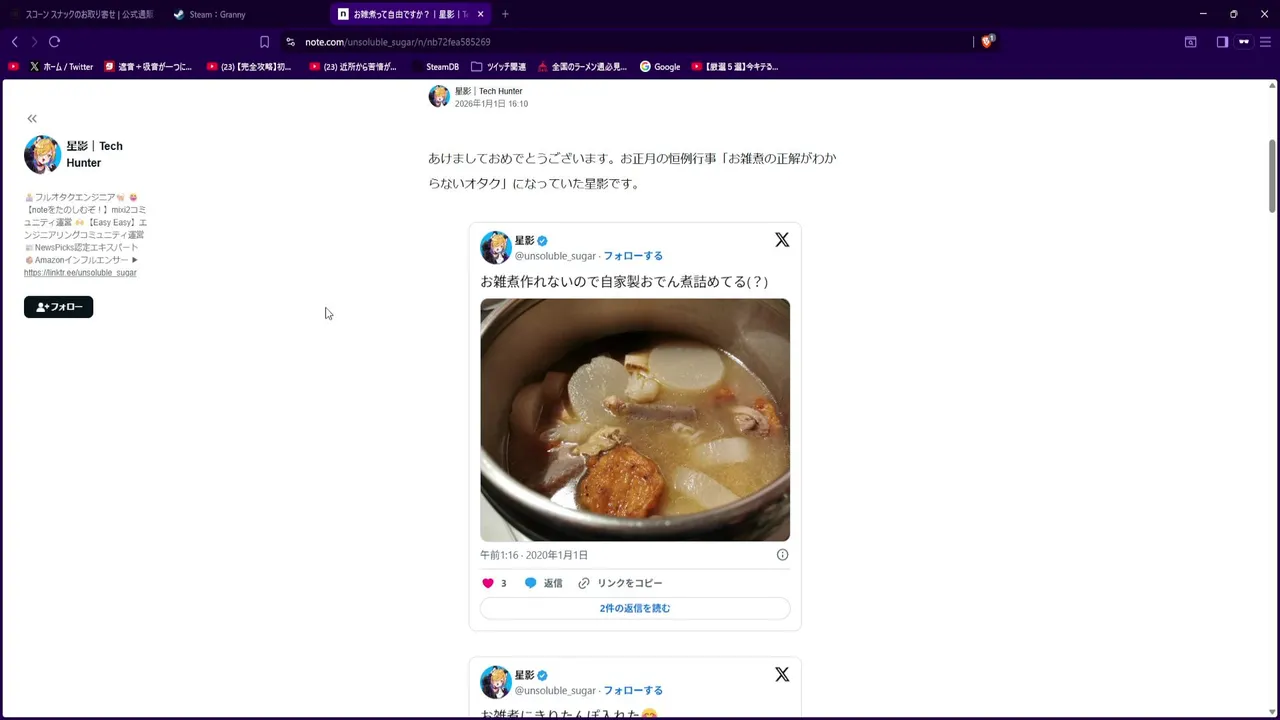The height and width of the screenshot is (720, 1280).
Task: Expand the ツイッチ関連 bookmark folder
Action: coord(498,67)
